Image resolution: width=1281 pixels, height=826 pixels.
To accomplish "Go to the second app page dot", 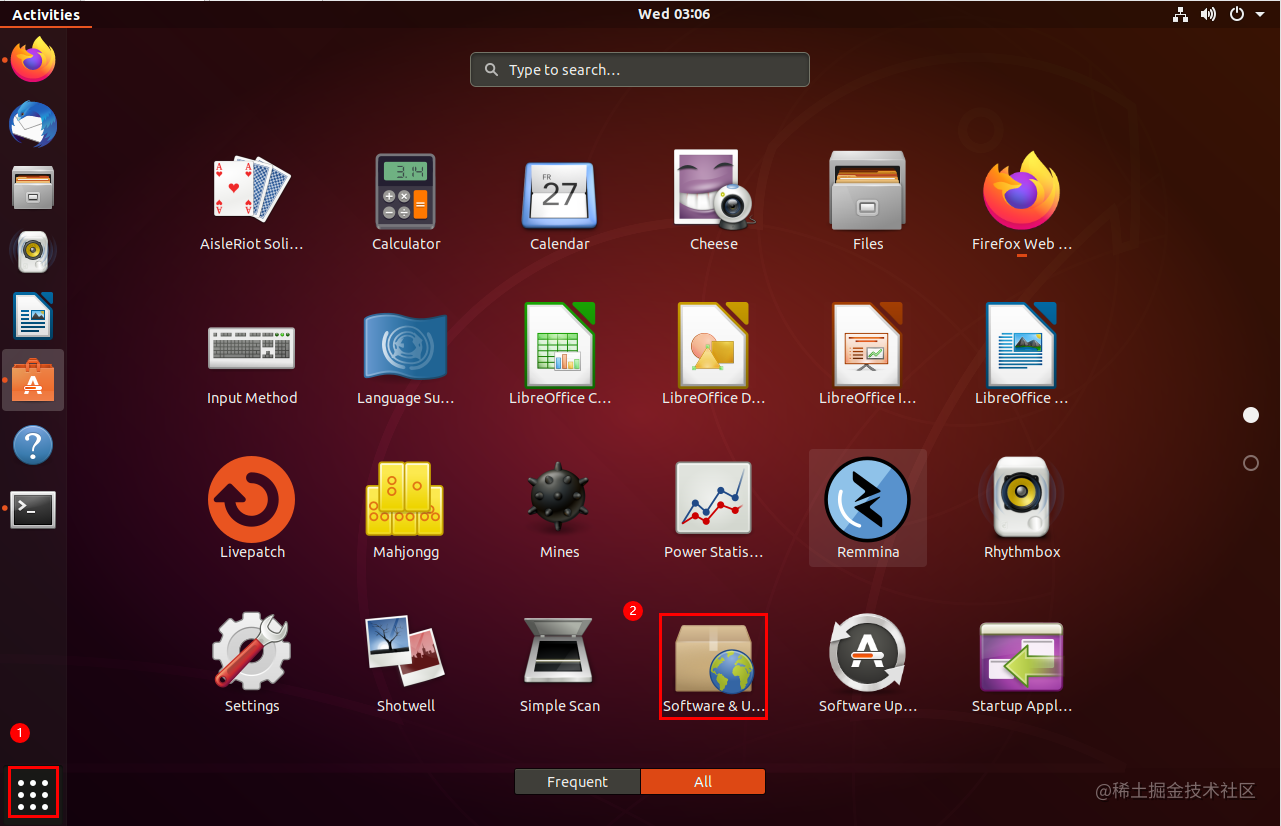I will point(1251,463).
